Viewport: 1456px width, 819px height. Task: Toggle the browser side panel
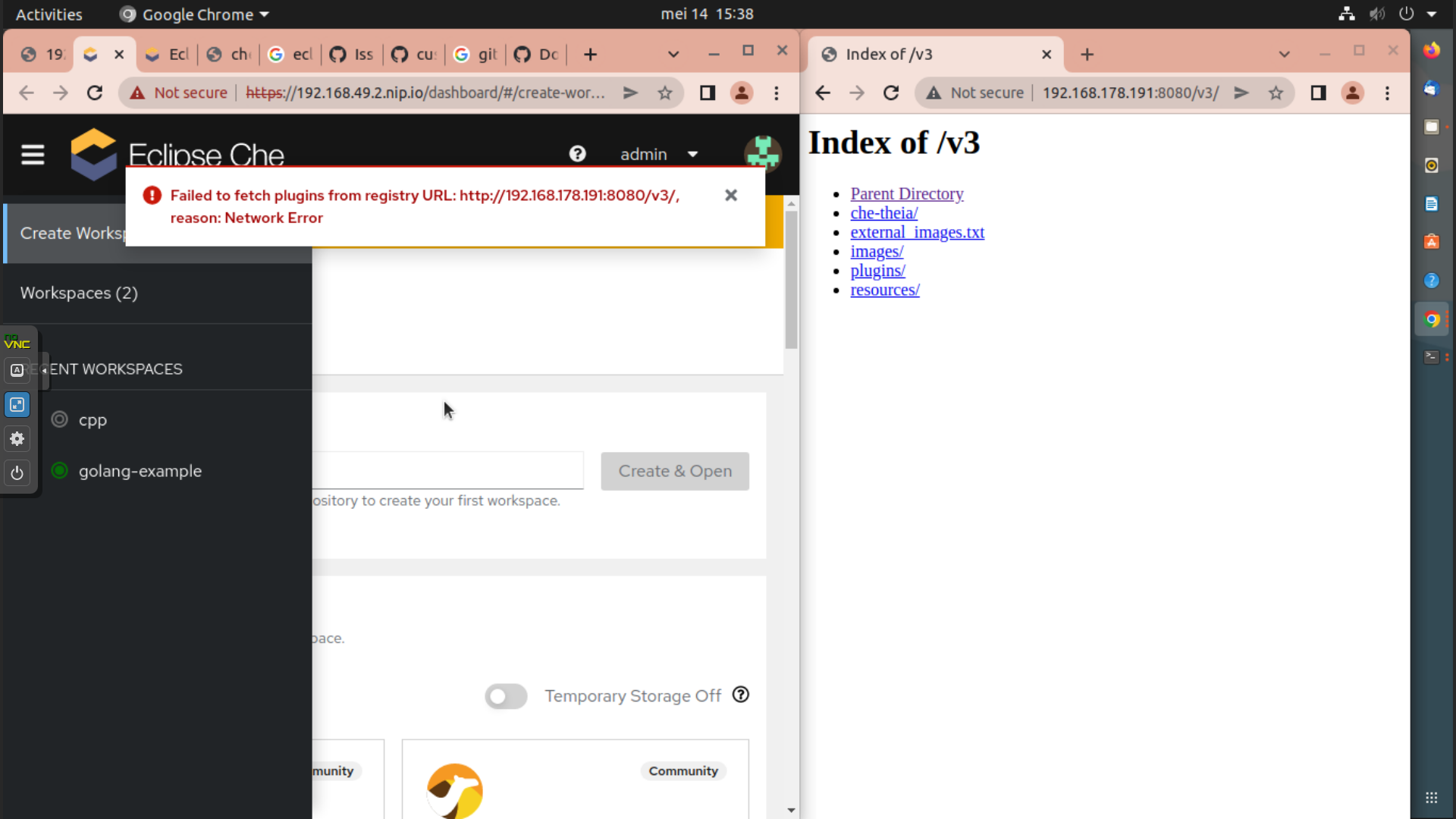[x=706, y=93]
